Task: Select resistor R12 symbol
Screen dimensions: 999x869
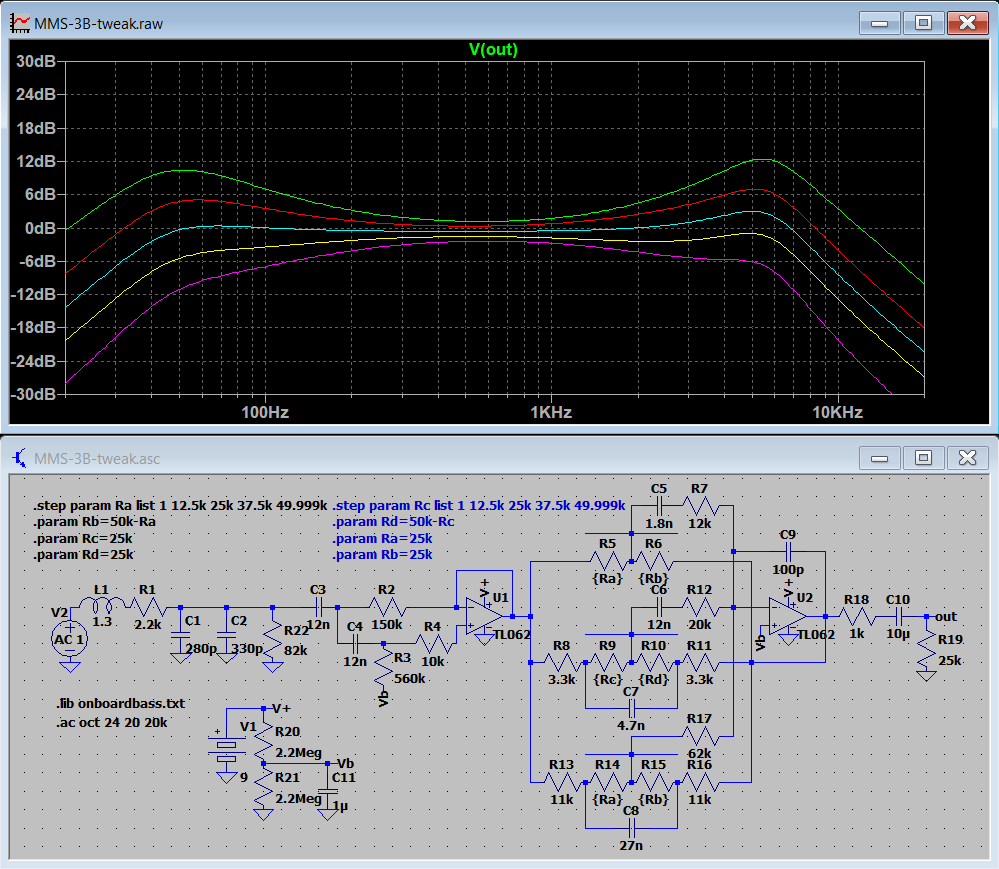Action: [x=700, y=607]
